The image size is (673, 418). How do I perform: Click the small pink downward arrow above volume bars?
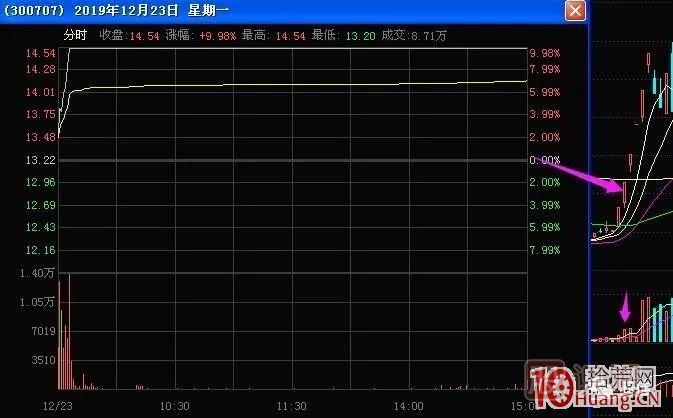(x=626, y=308)
